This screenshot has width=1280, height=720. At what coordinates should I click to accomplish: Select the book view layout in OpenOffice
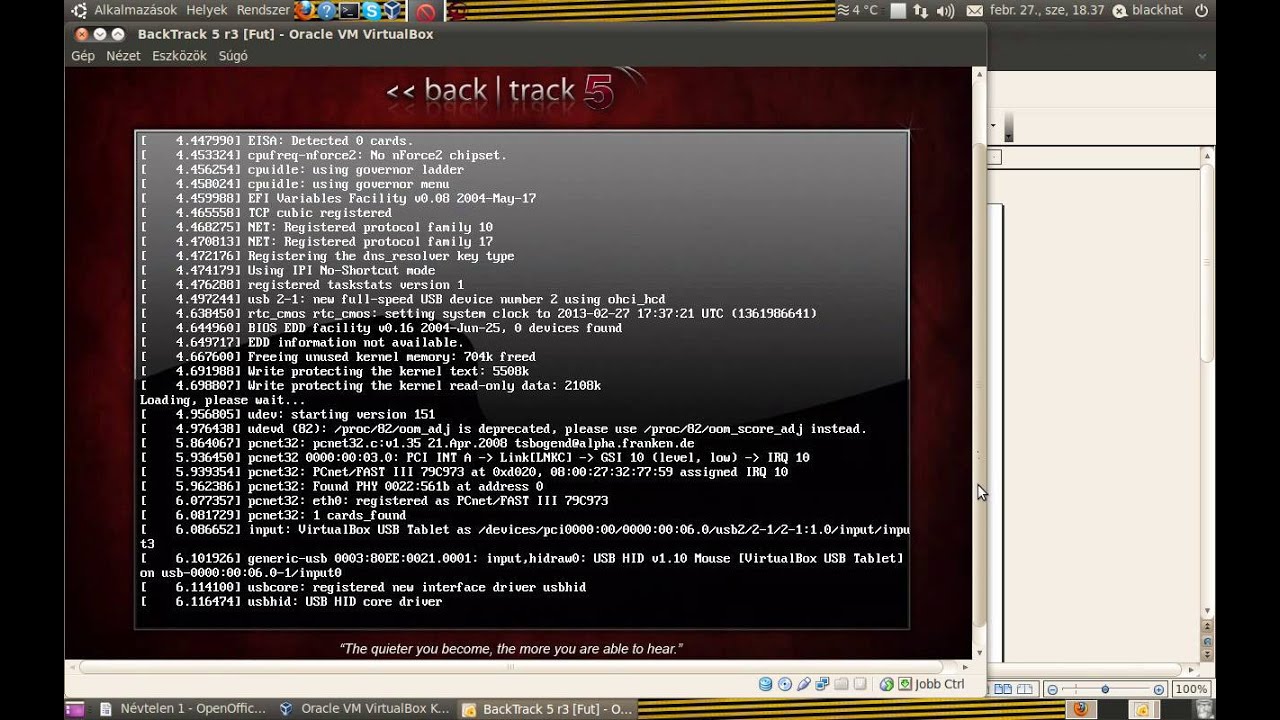pos(1025,689)
